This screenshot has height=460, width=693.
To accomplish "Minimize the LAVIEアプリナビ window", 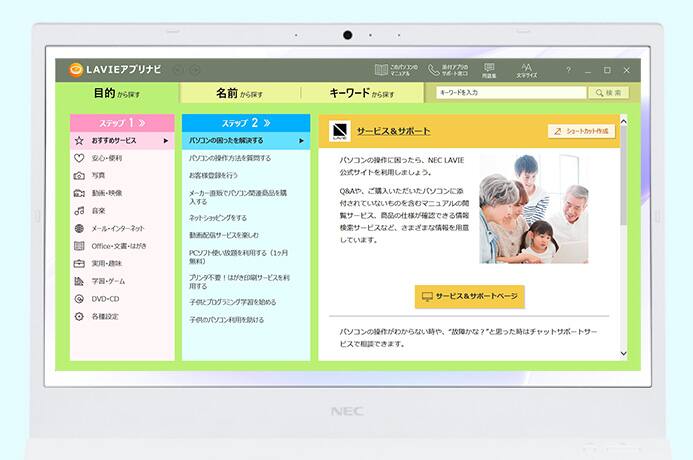I will pyautogui.click(x=588, y=71).
